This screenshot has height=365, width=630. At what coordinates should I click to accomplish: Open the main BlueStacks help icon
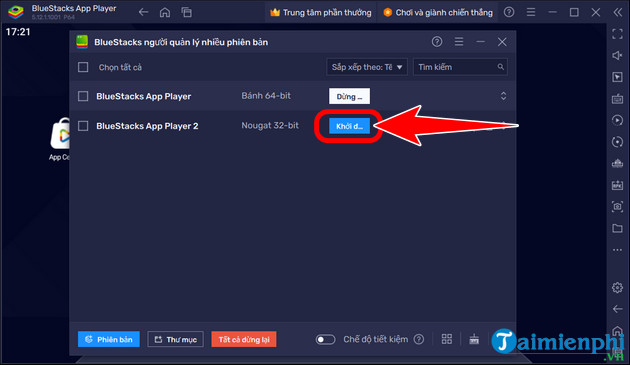(509, 12)
